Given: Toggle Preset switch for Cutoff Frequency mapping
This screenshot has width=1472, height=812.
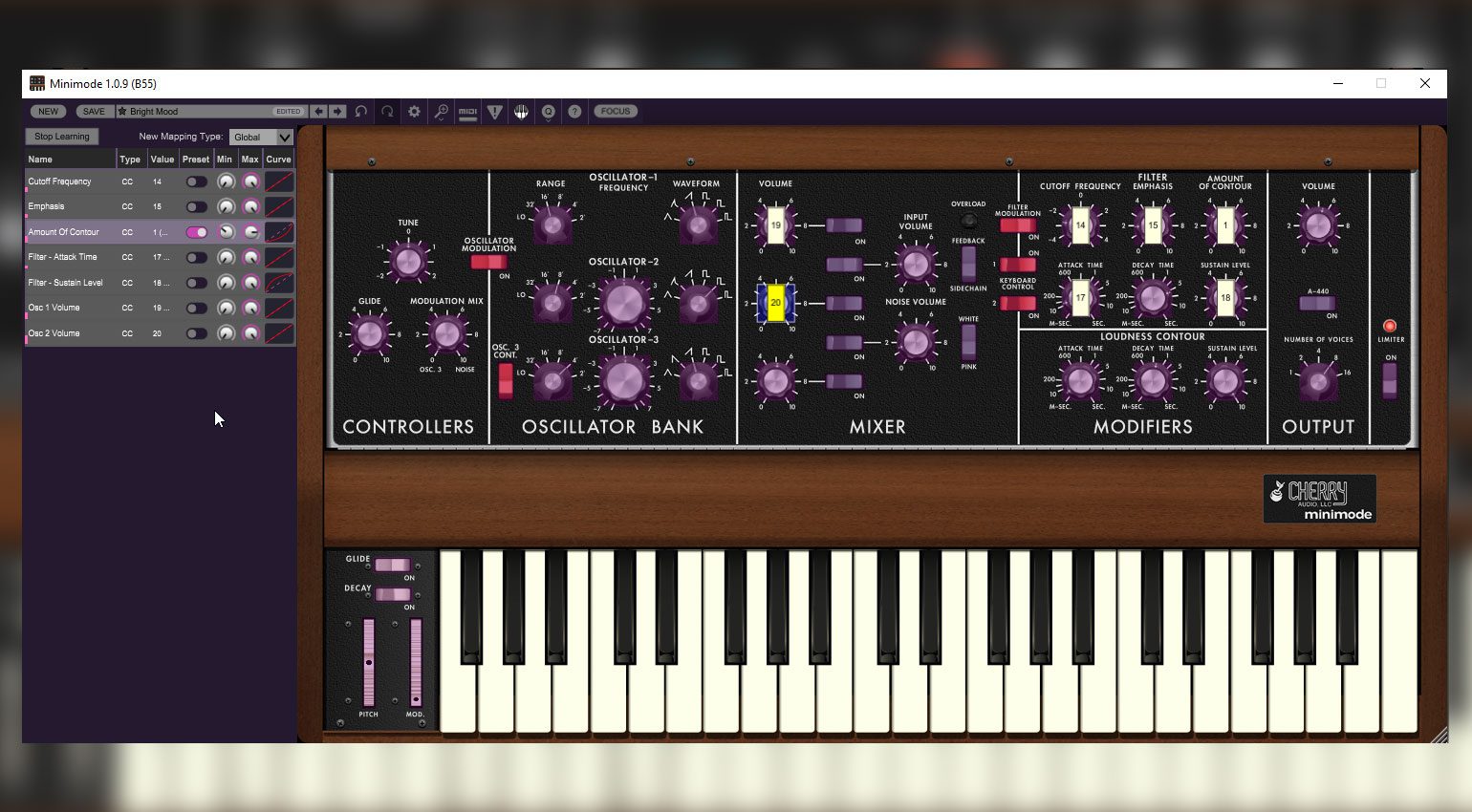Looking at the screenshot, I should [196, 182].
